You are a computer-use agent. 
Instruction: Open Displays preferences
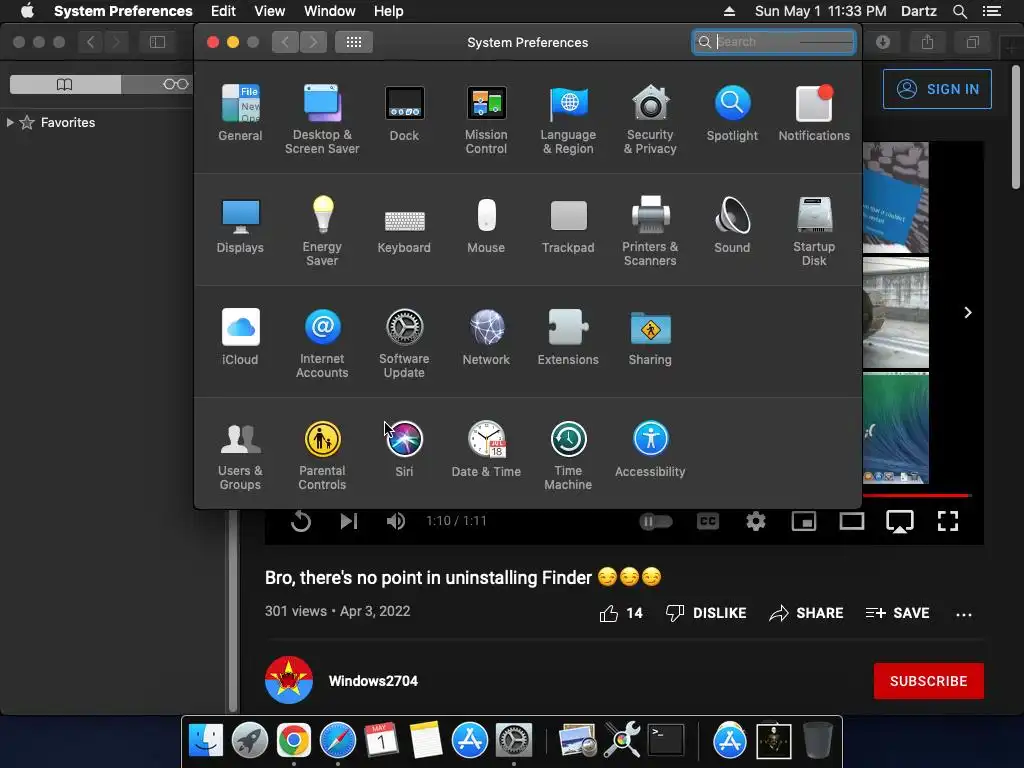coord(240,225)
